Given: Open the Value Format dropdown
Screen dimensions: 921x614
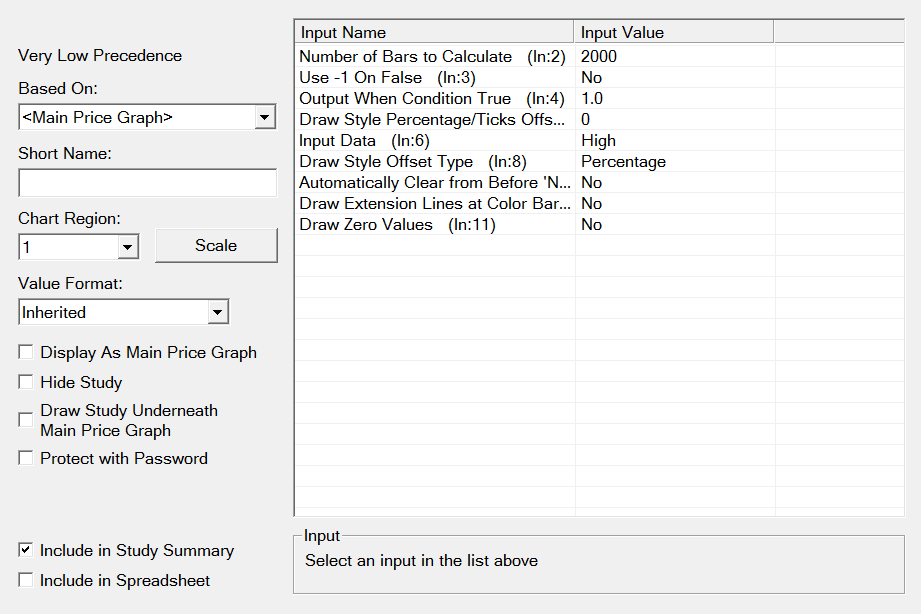Looking at the screenshot, I should pyautogui.click(x=217, y=313).
